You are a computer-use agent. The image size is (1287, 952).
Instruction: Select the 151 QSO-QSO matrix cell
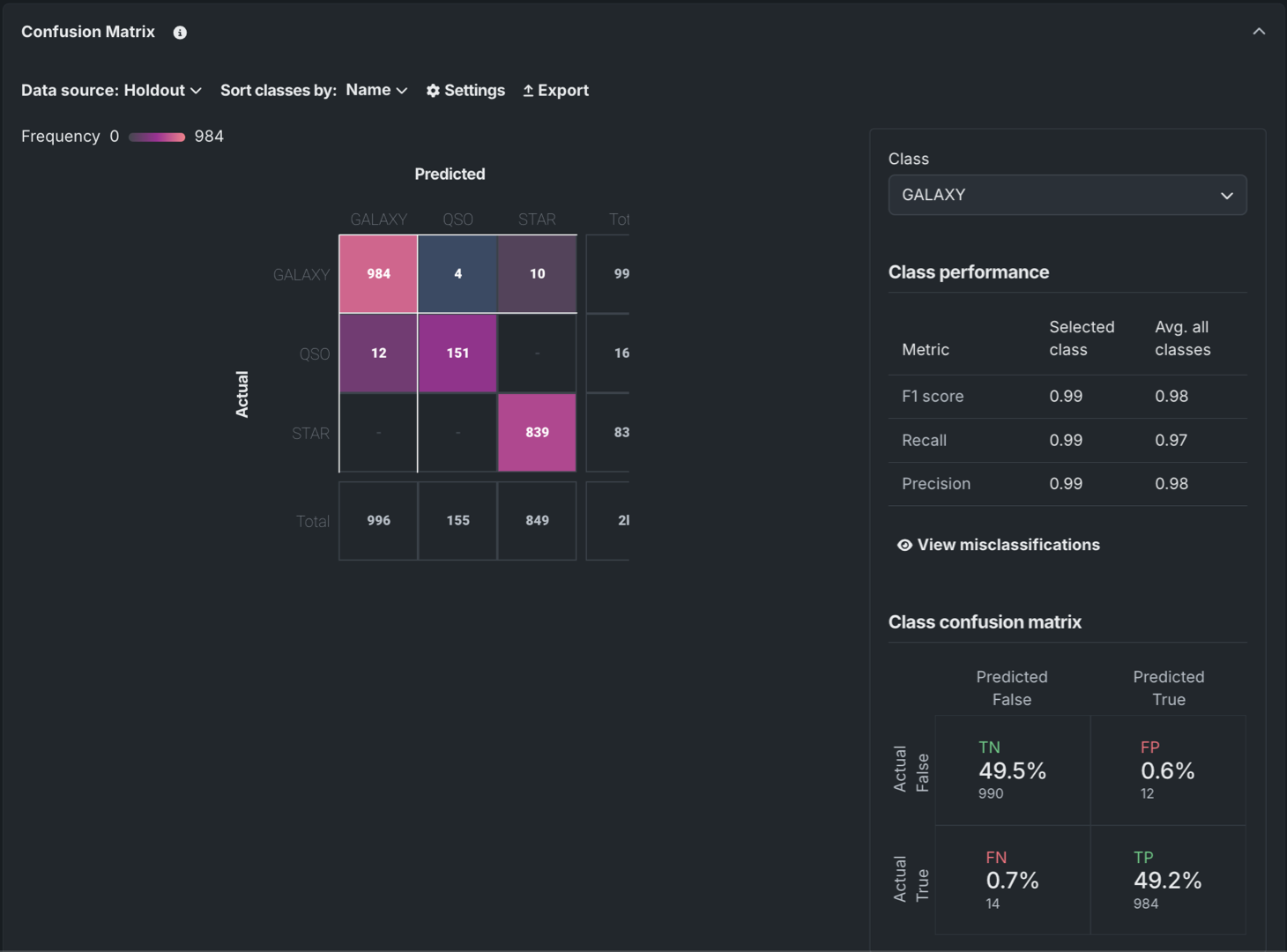coord(458,353)
